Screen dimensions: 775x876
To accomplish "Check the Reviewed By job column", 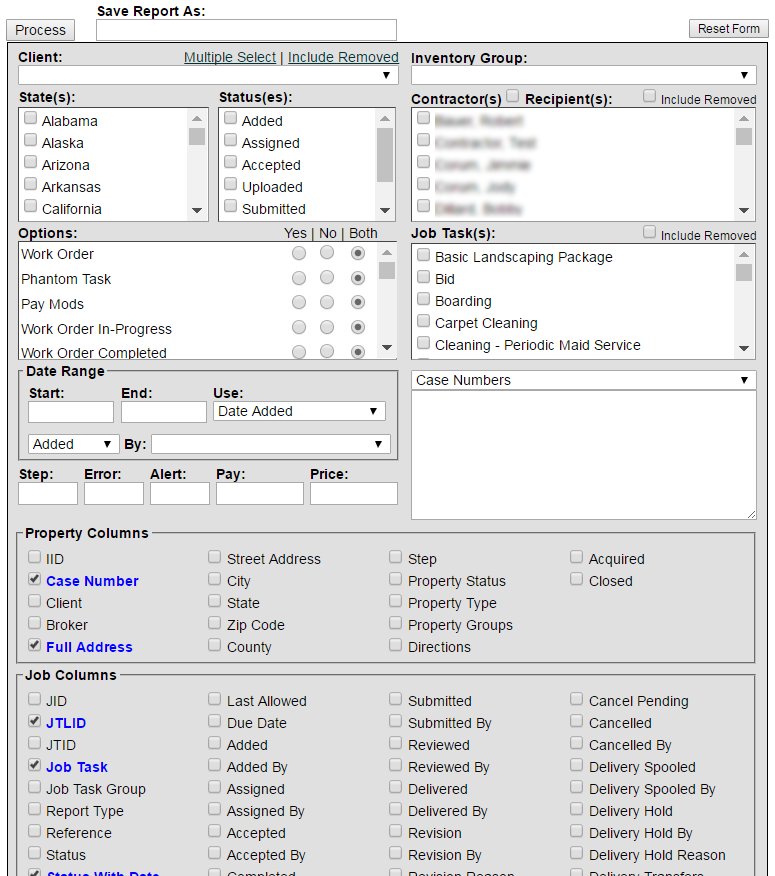I will pos(396,765).
